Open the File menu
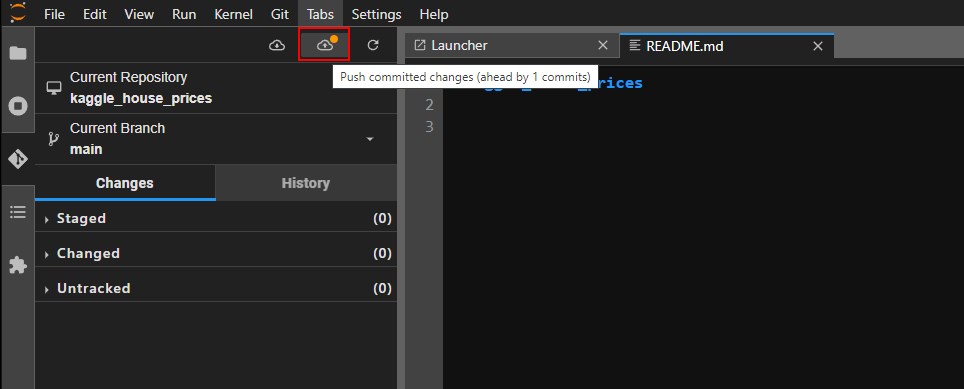This screenshot has width=964, height=389. click(x=55, y=14)
